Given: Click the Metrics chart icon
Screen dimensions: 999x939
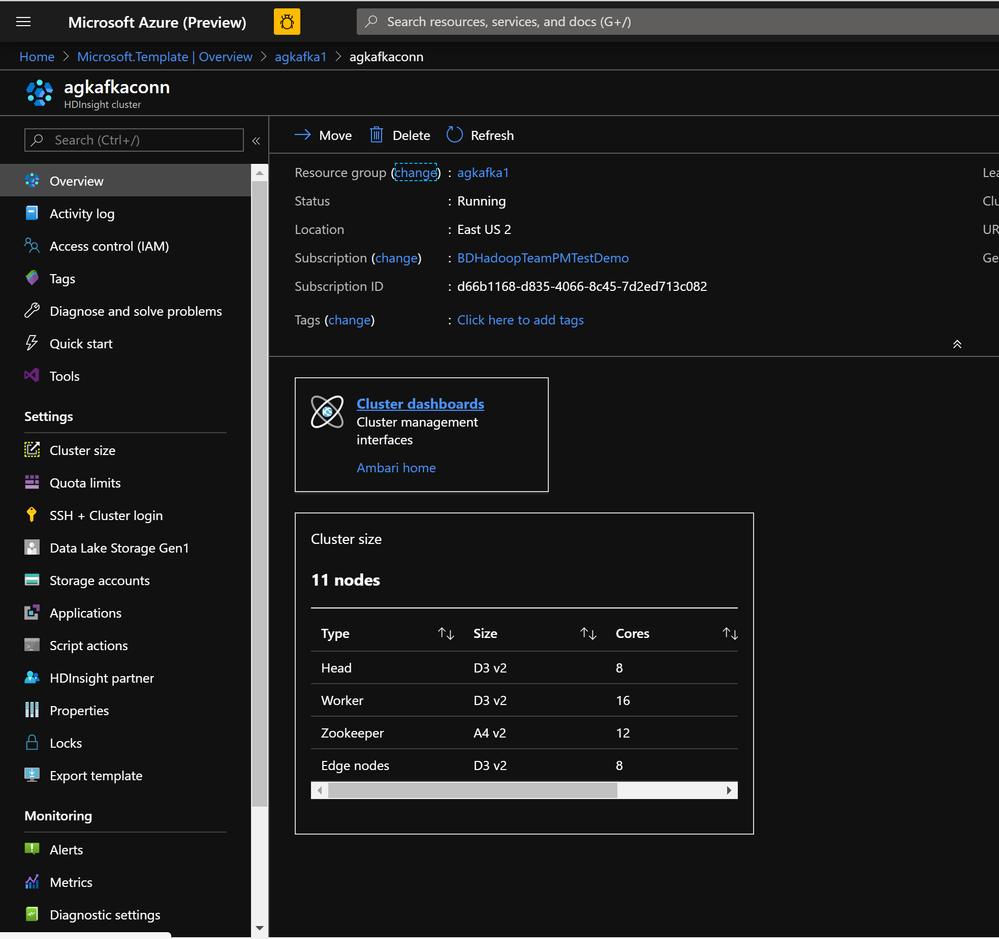Looking at the screenshot, I should [x=32, y=882].
